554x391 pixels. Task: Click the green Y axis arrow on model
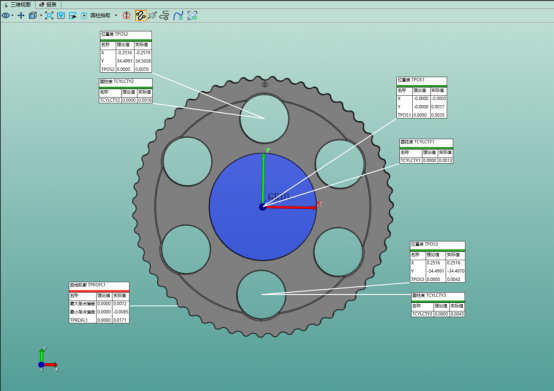(x=263, y=178)
